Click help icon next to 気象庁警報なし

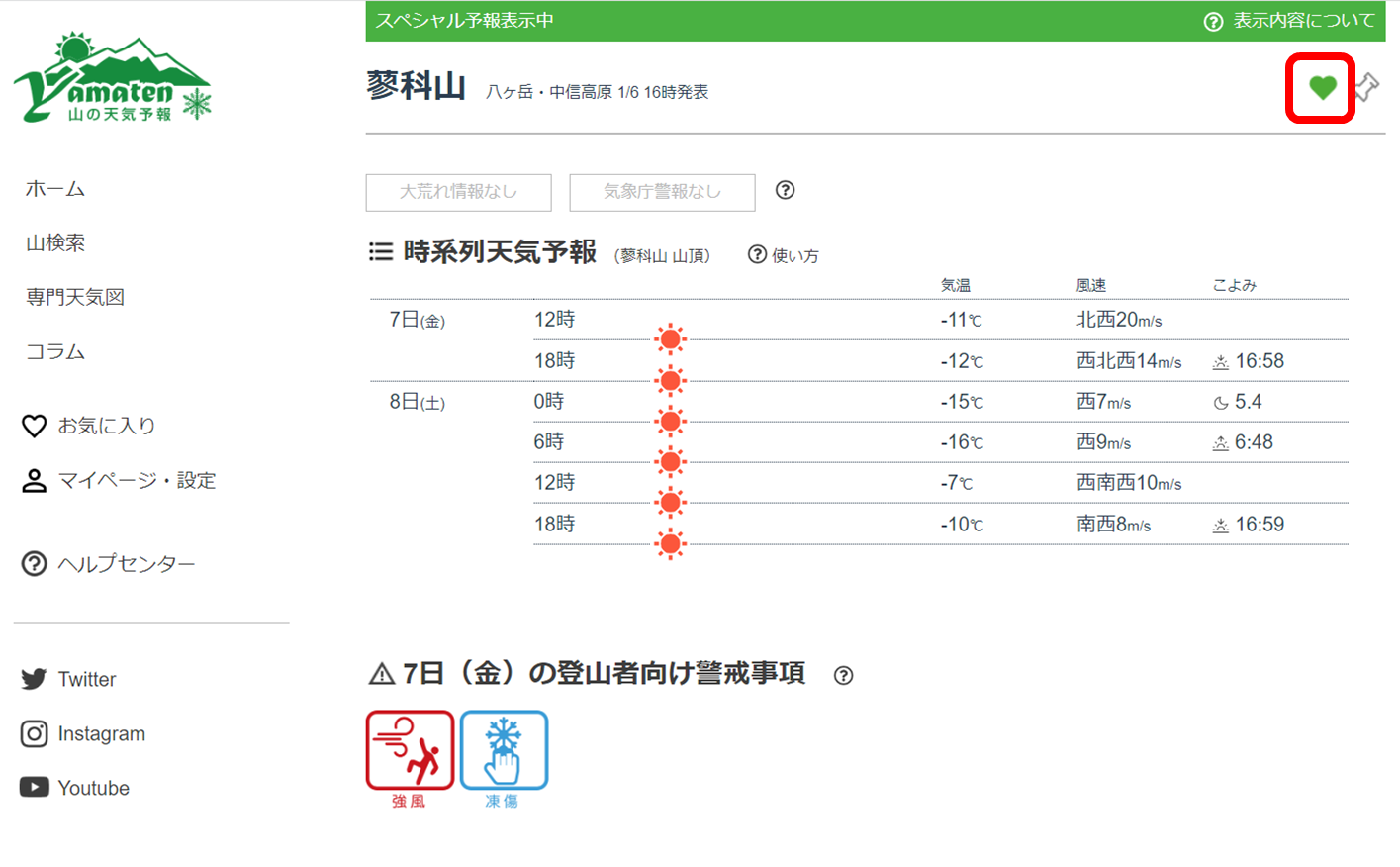coord(785,190)
